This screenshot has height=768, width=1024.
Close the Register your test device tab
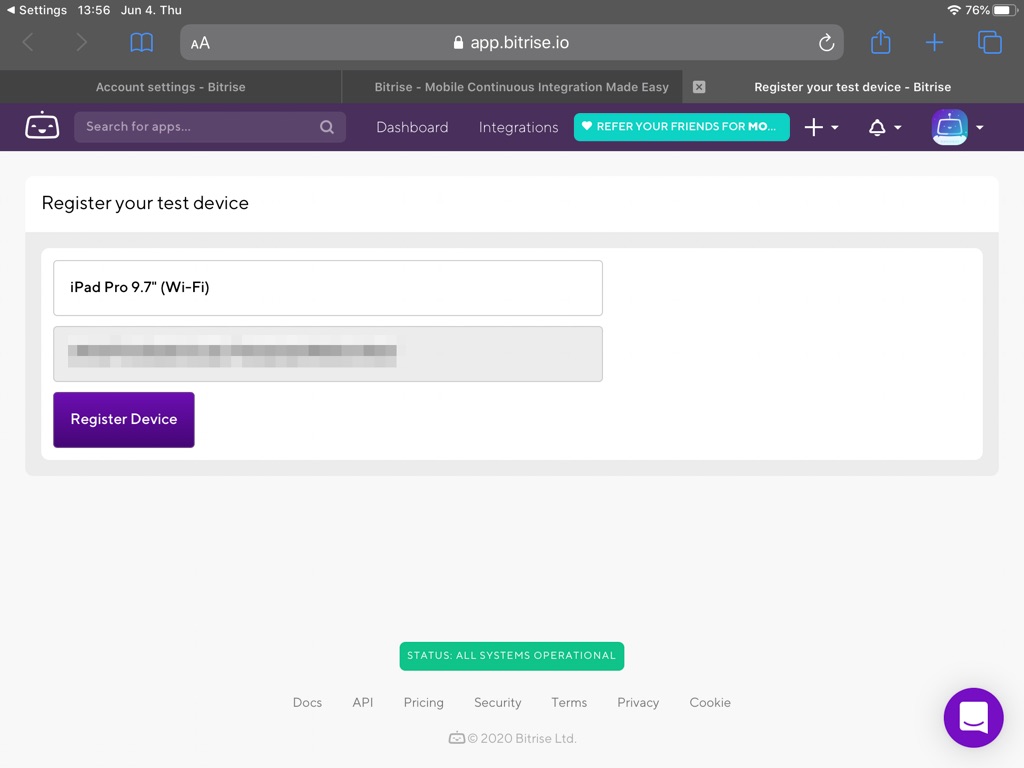[699, 87]
